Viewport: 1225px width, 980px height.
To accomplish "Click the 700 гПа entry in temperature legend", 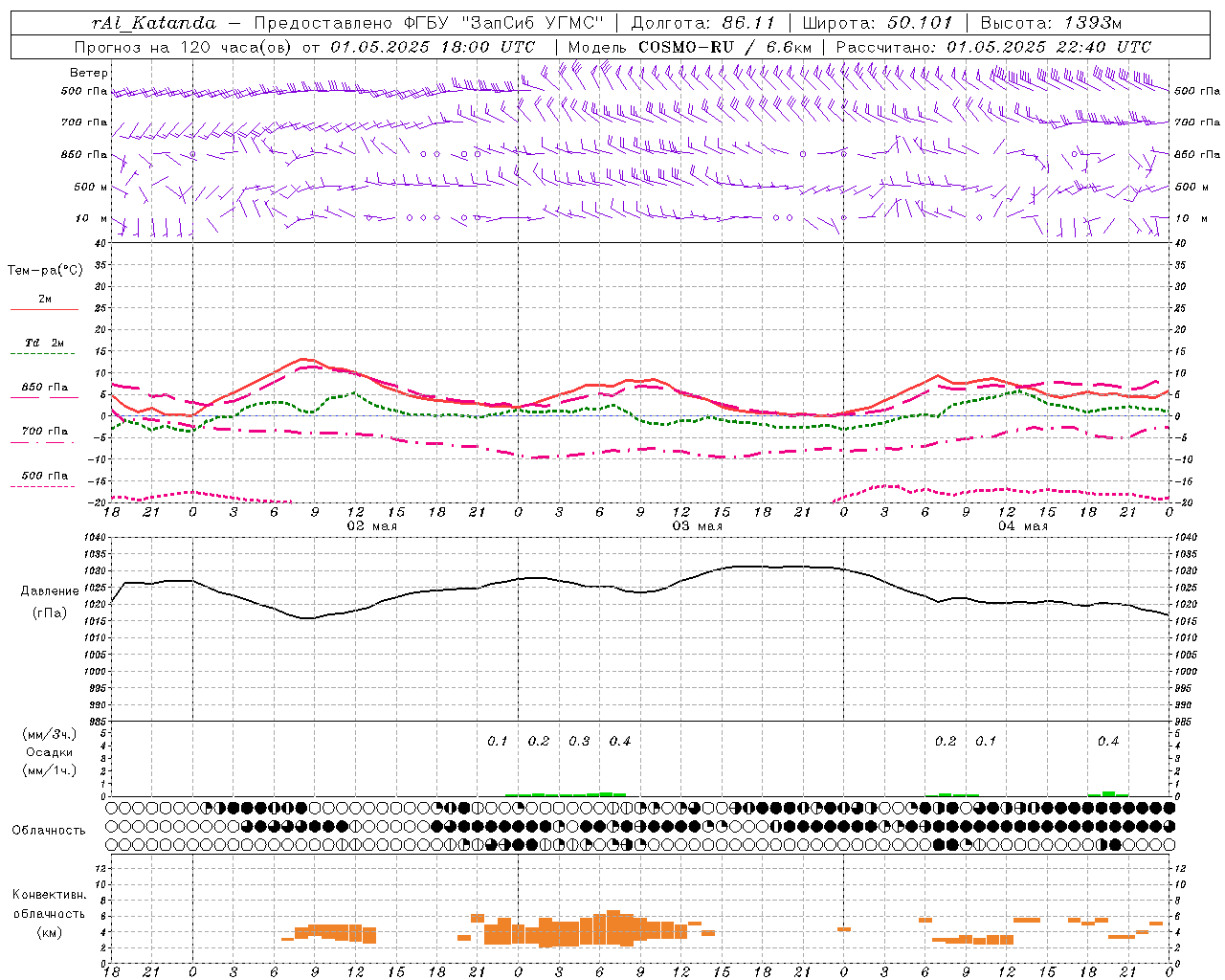I will point(45,432).
